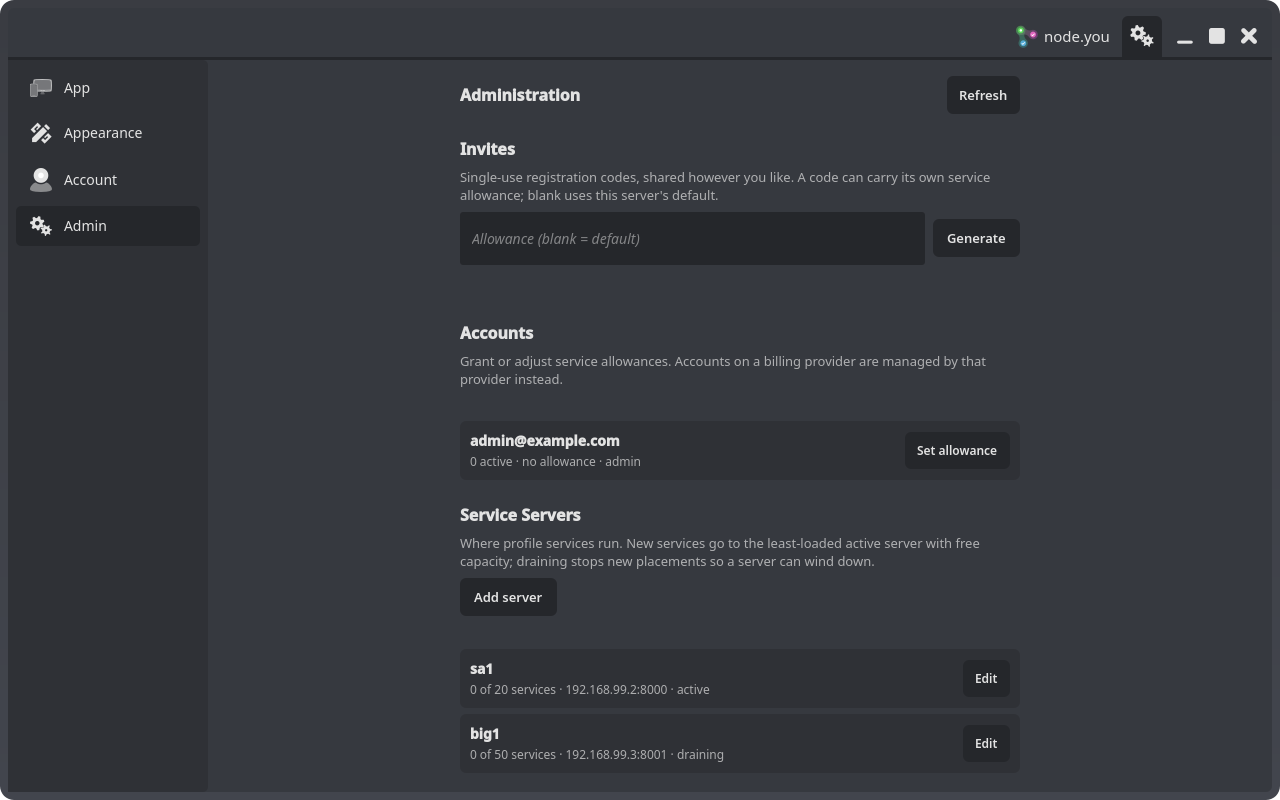Add a new service server

tap(508, 597)
